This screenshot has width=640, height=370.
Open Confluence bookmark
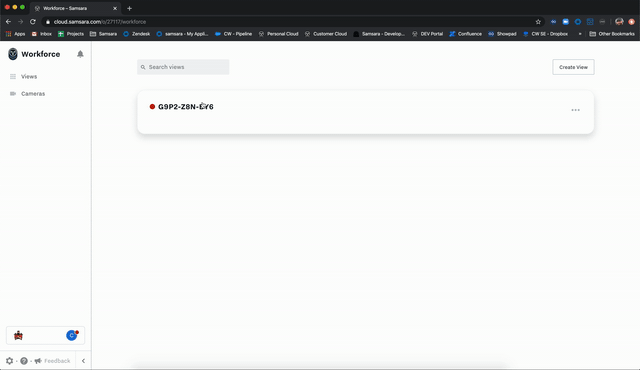465,34
